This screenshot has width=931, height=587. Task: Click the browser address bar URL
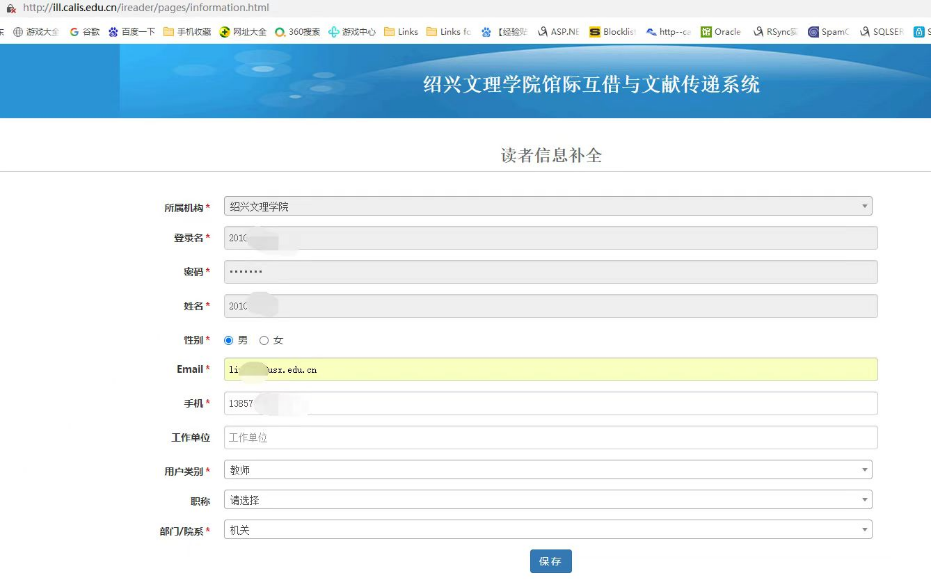pos(145,8)
